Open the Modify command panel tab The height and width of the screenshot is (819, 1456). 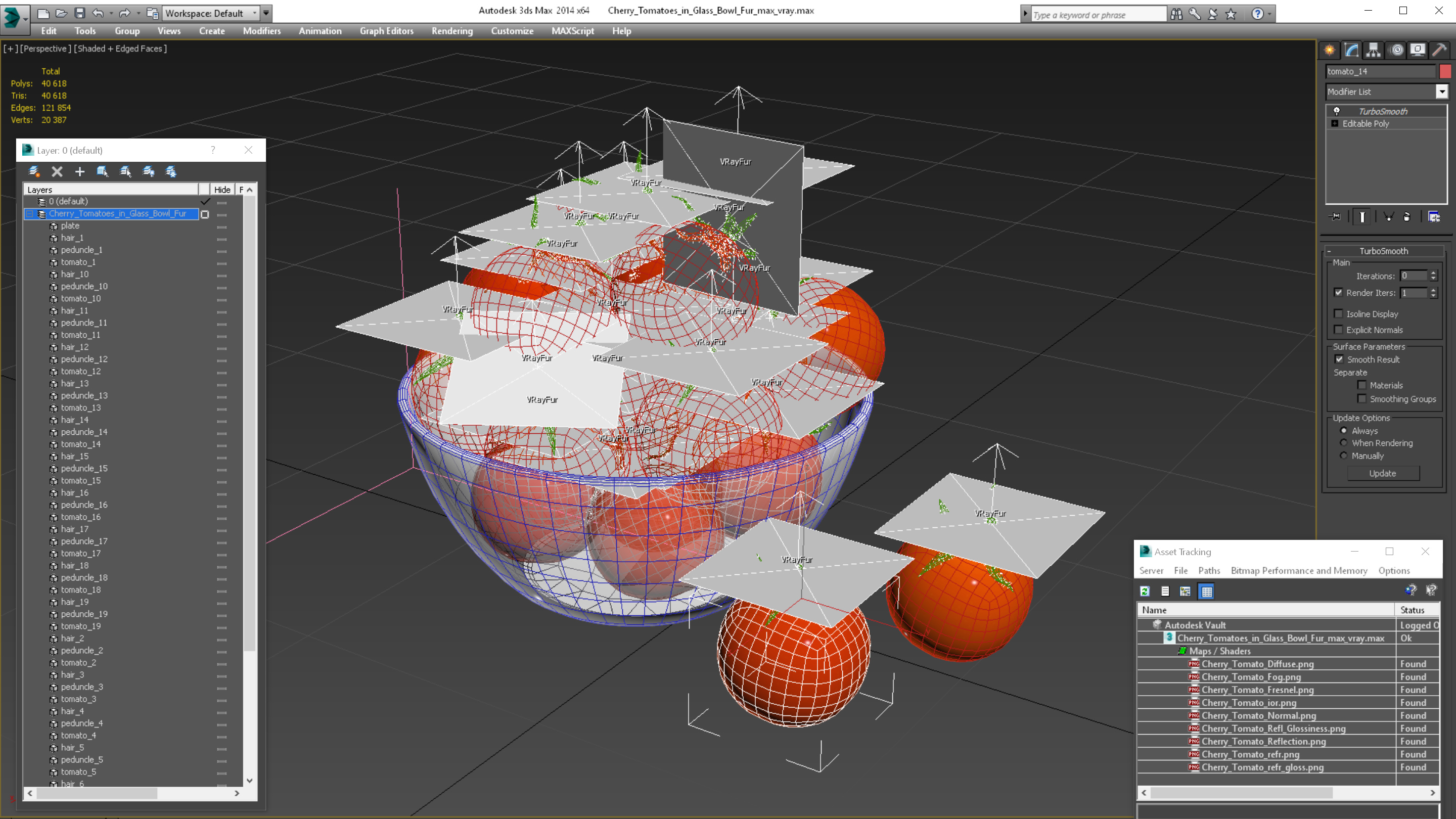click(1351, 51)
